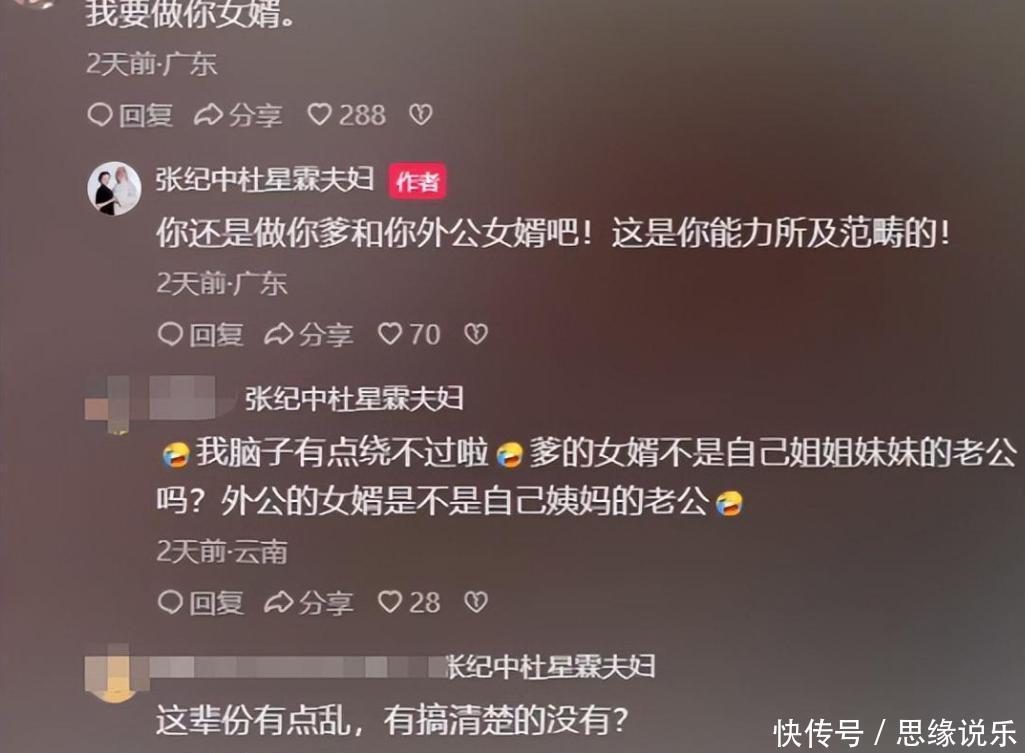
Task: Select the comment text 这辈份有点乱
Action: (x=254, y=720)
